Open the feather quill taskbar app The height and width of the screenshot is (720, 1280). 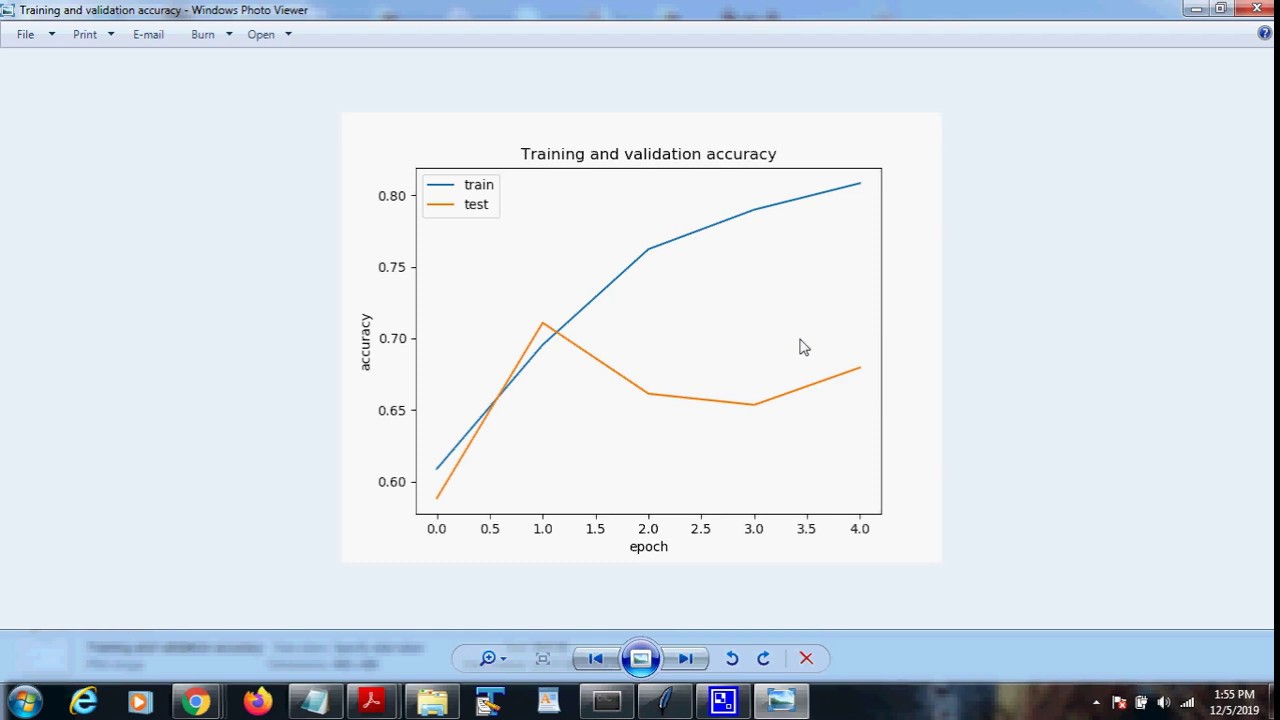tap(665, 701)
